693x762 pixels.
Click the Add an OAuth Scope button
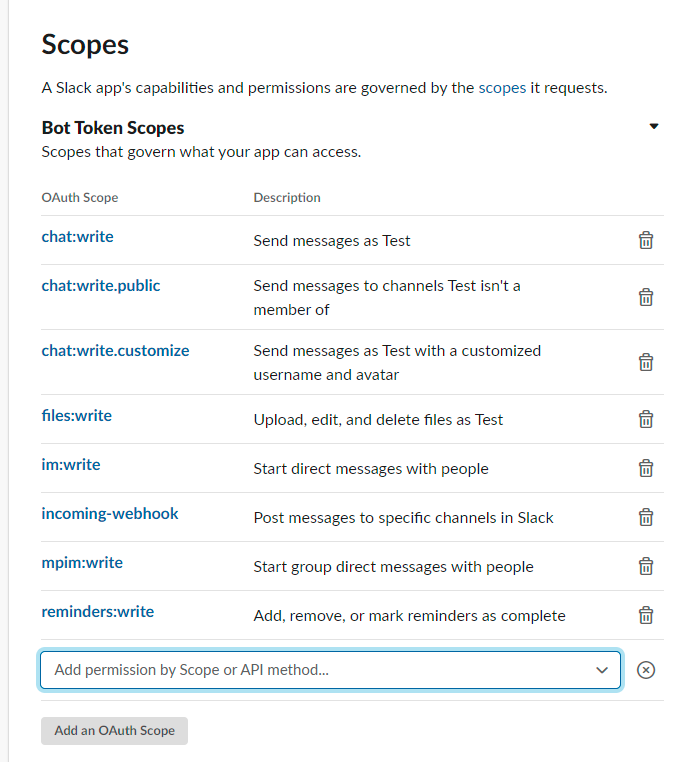(x=114, y=730)
